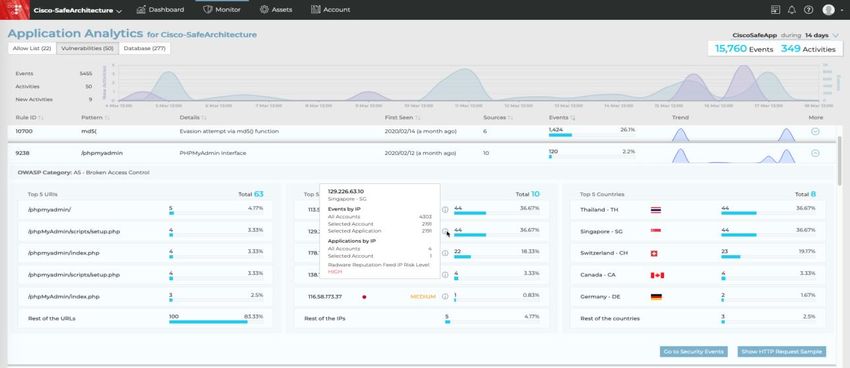This screenshot has height=368, width=850.
Task: Open the help question mark icon
Action: [x=808, y=10]
